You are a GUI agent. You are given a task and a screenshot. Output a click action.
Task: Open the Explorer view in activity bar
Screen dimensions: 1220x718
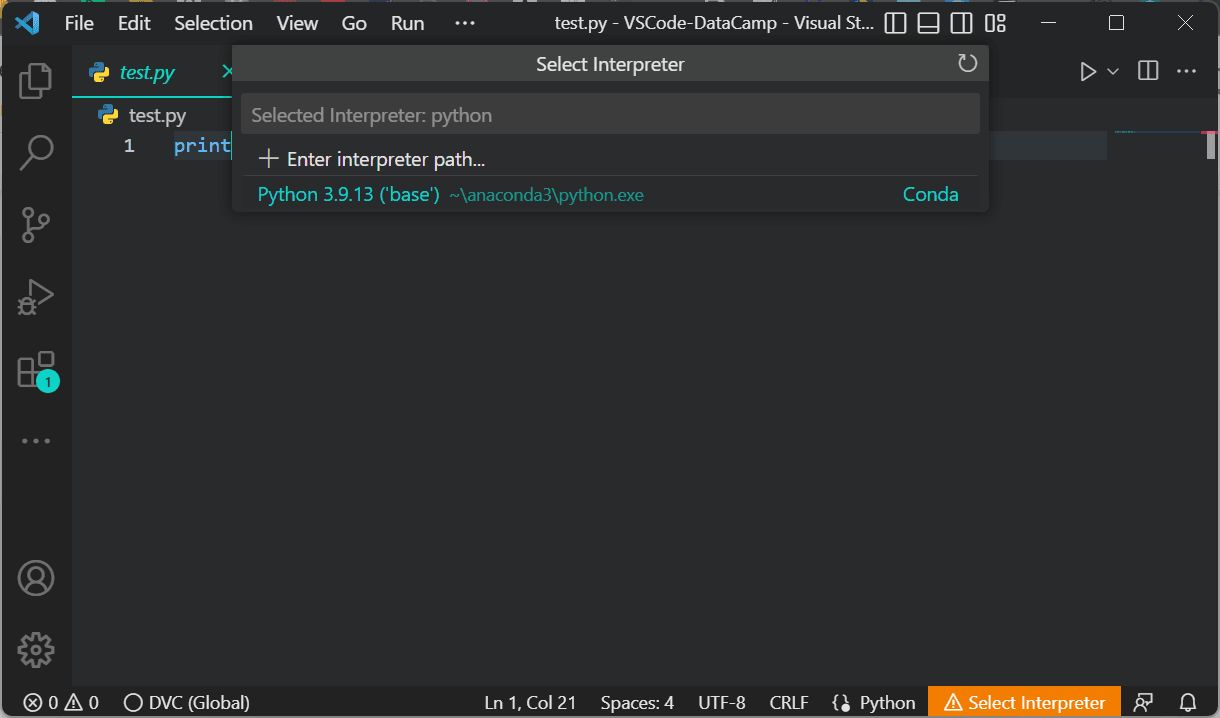point(36,81)
